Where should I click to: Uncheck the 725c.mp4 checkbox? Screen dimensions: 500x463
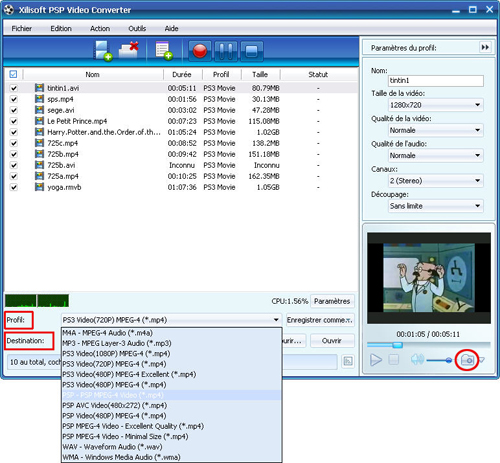pos(13,143)
